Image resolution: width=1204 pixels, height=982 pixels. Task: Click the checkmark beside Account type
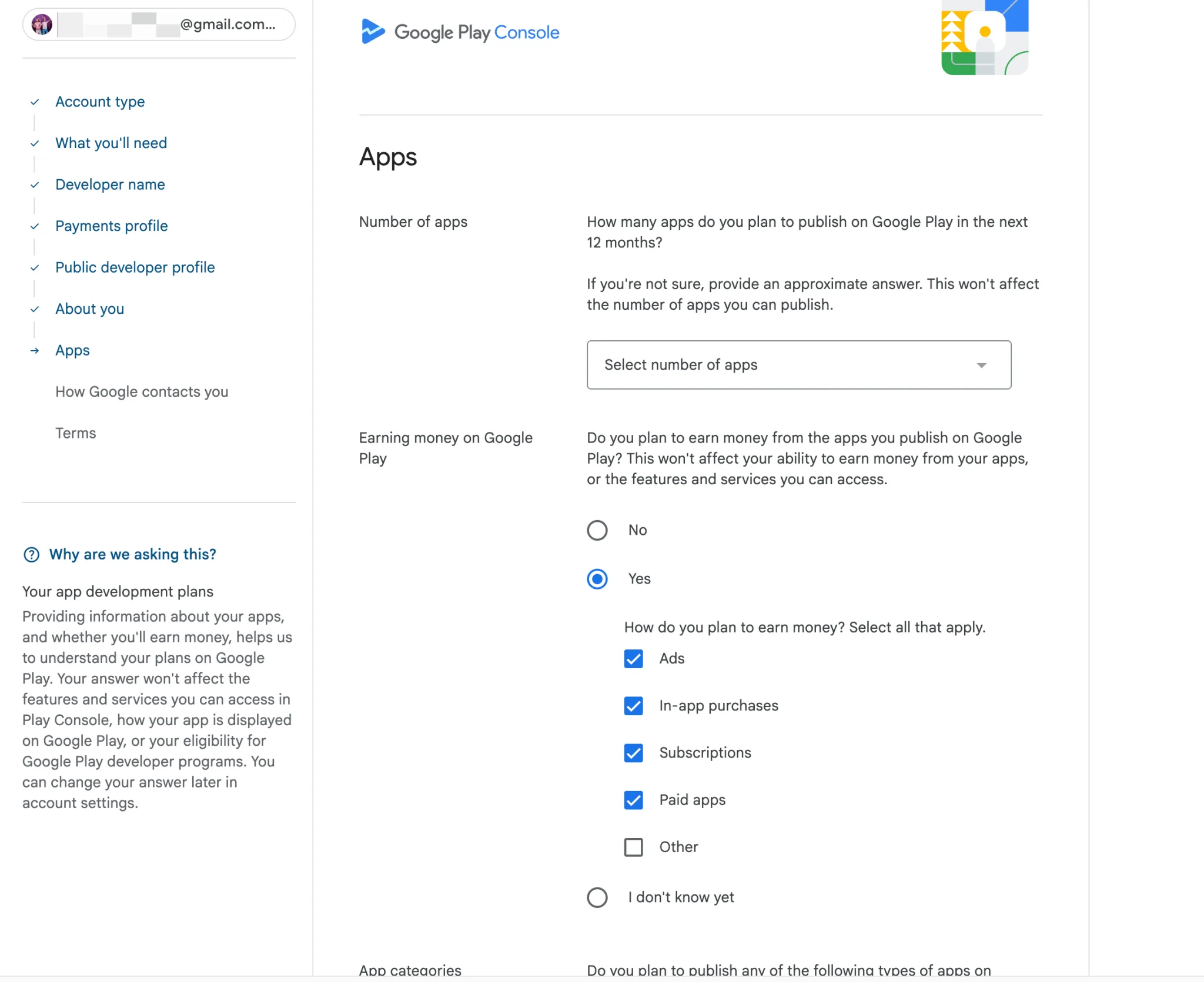pos(34,102)
